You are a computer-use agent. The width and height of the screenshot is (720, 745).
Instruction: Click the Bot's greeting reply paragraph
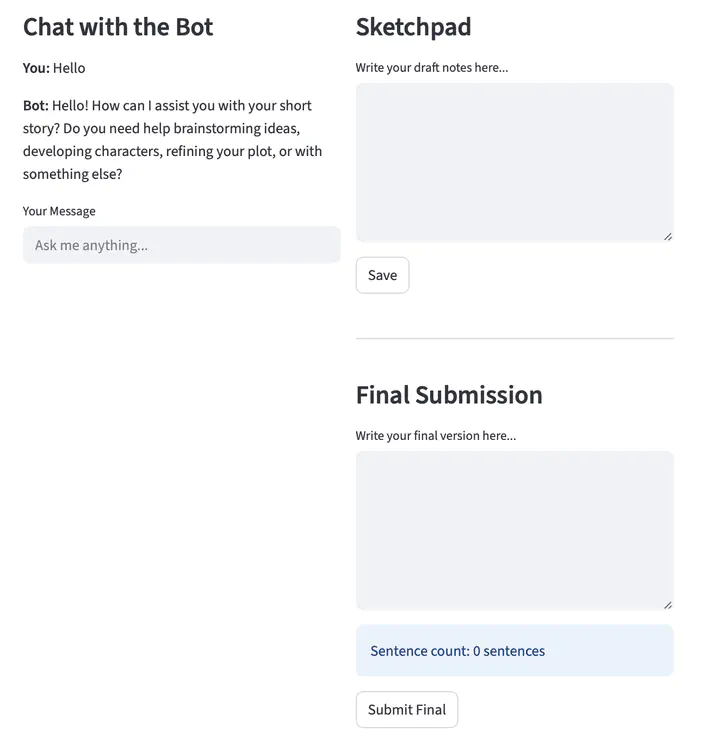pyautogui.click(x=172, y=140)
